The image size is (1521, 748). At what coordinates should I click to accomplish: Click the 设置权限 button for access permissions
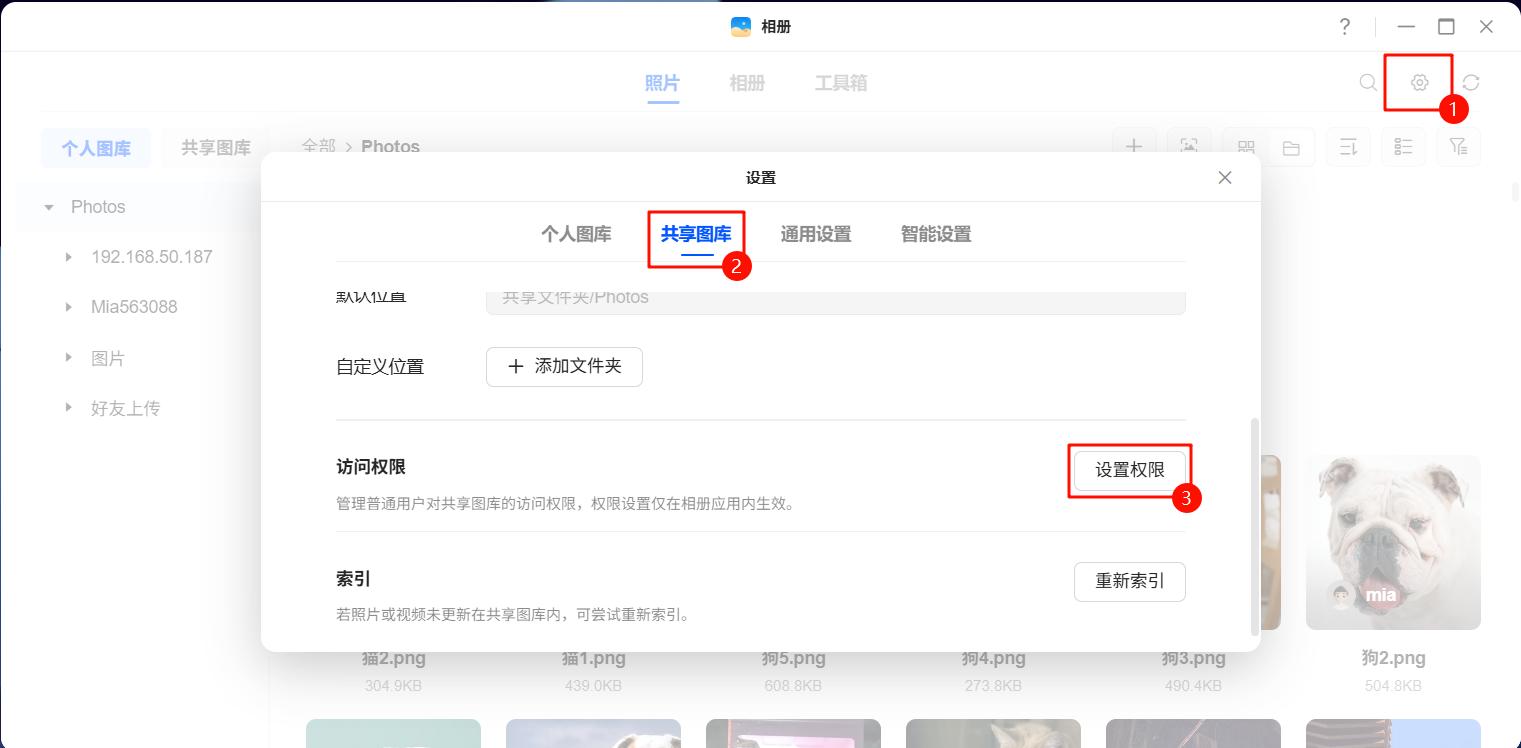(1128, 470)
